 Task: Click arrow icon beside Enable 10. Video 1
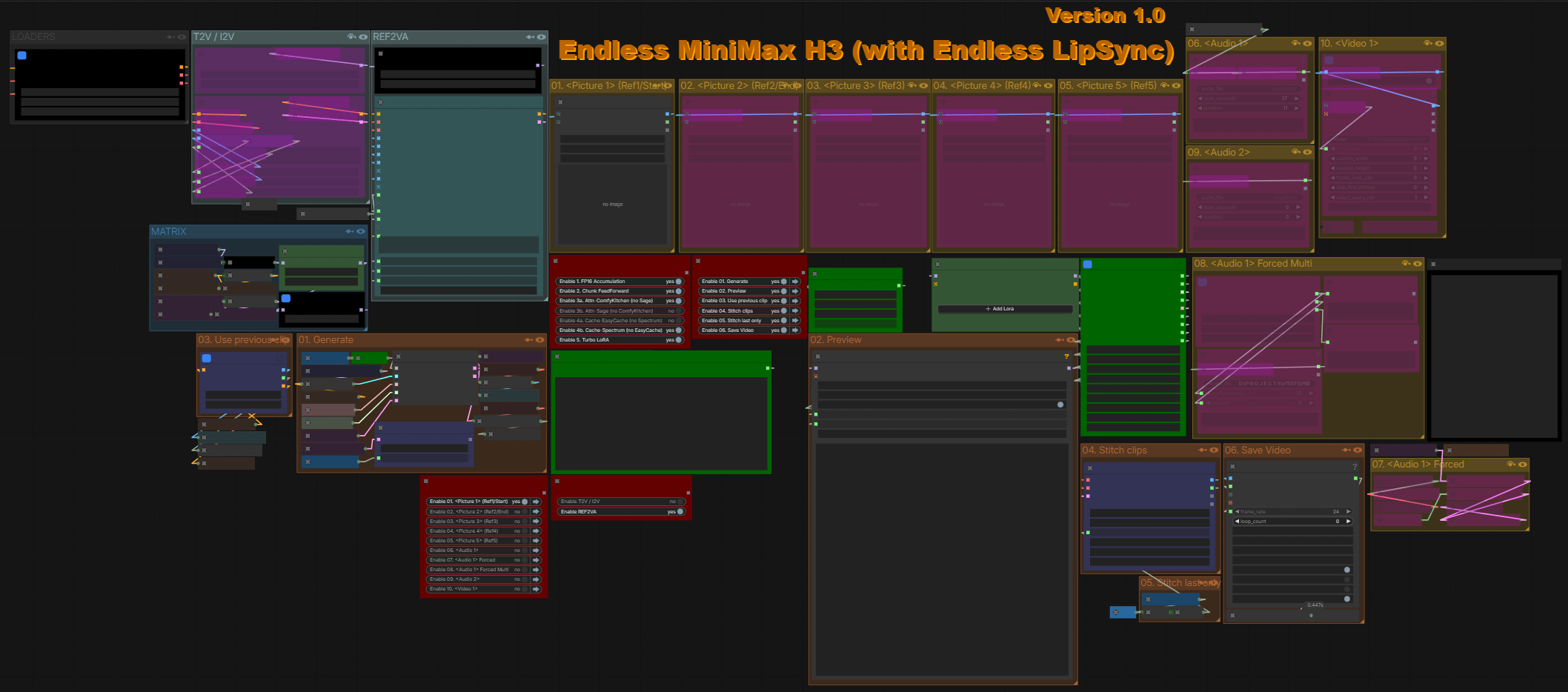[536, 589]
